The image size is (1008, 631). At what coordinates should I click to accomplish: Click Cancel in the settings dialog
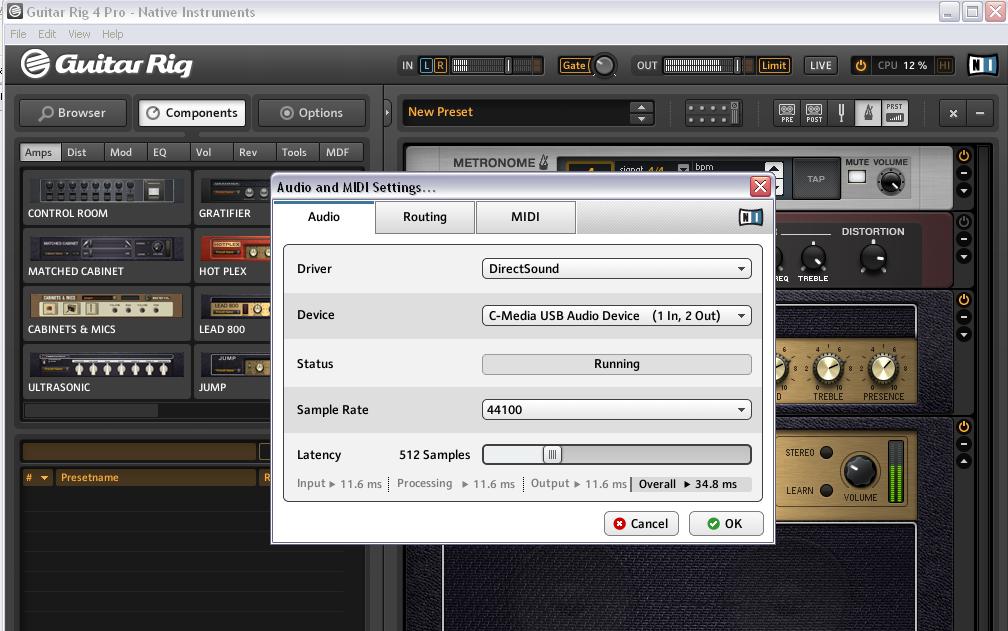pos(641,524)
